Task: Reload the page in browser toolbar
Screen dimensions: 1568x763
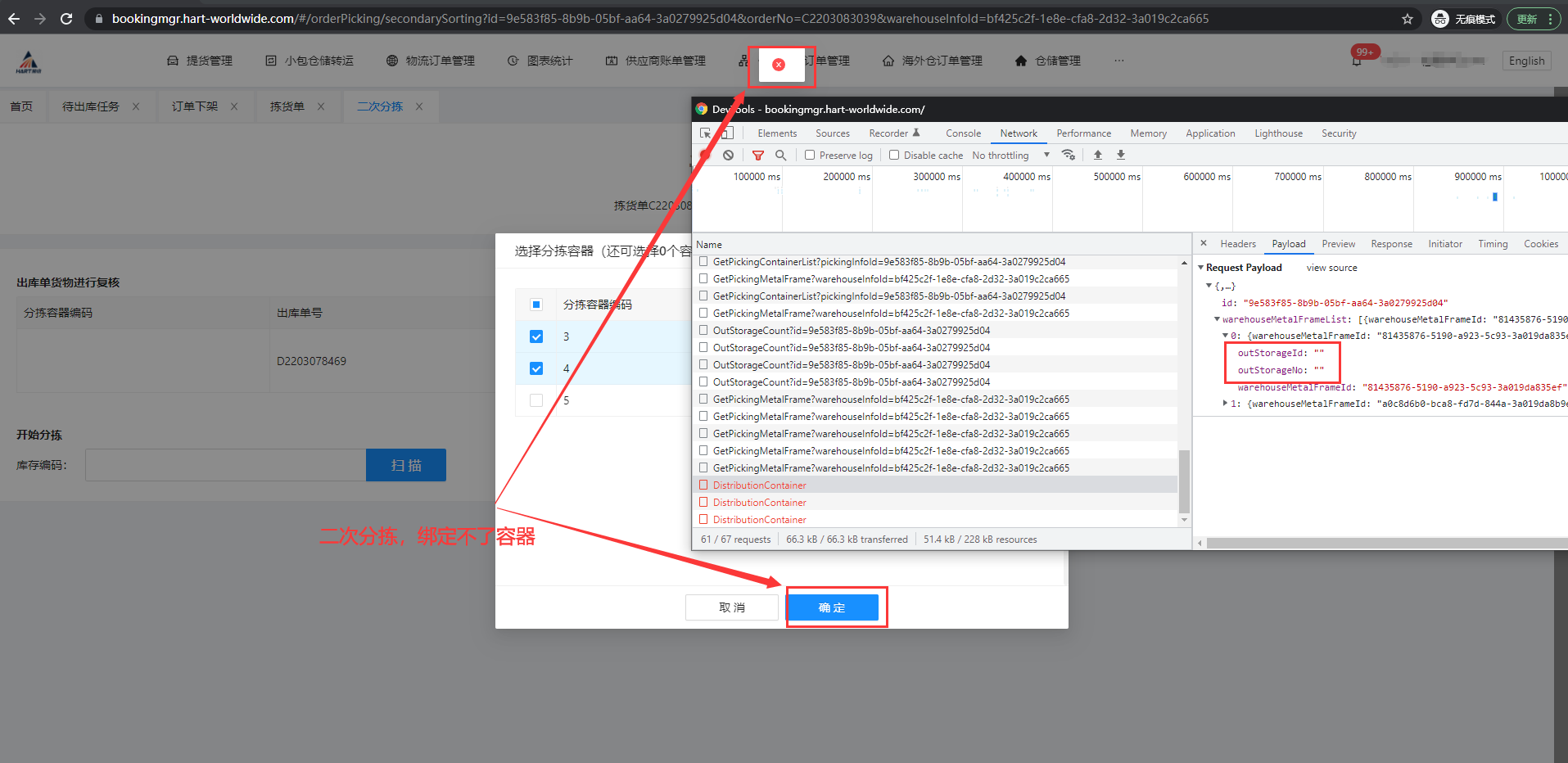Action: (66, 19)
